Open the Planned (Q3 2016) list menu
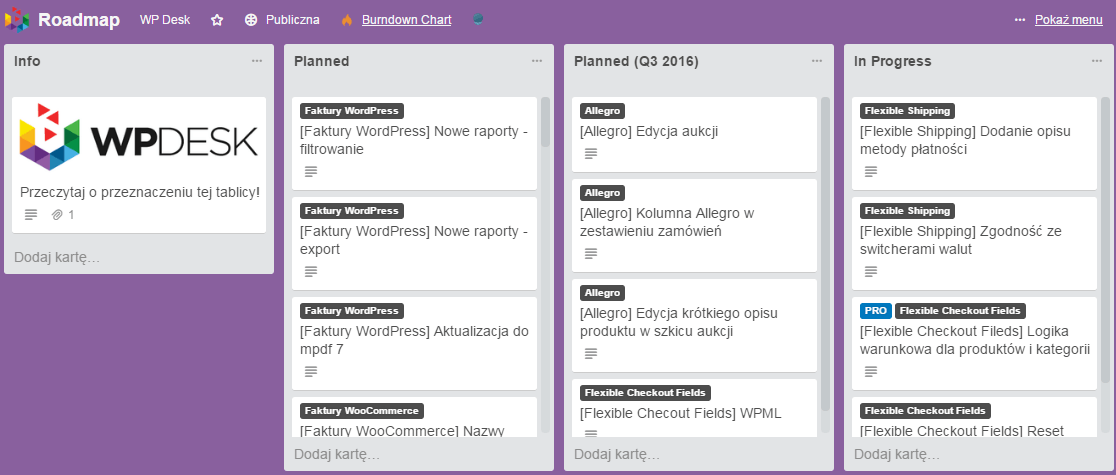 (x=817, y=61)
